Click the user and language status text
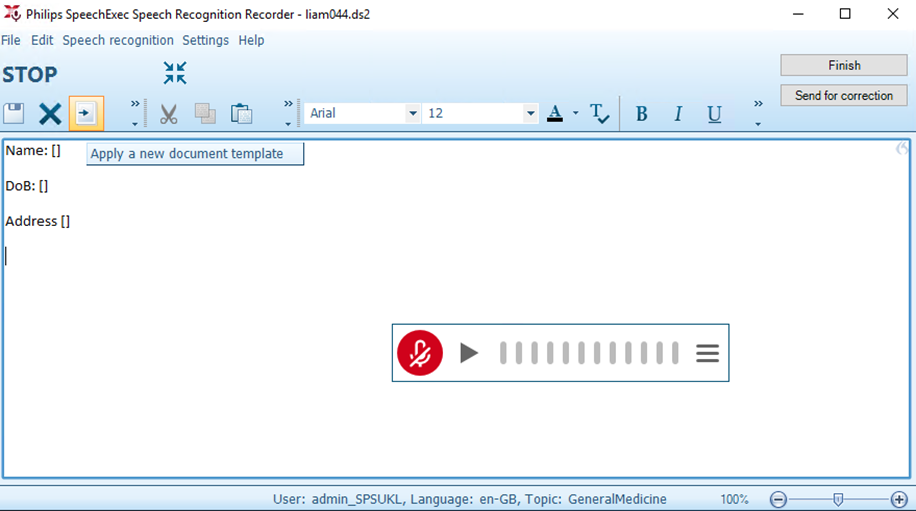Viewport: 916px width, 511px height. click(x=470, y=499)
